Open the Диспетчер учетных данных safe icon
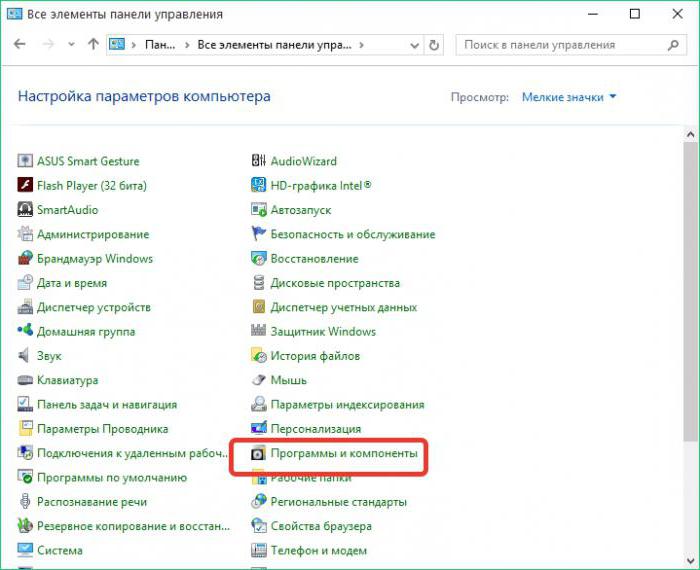The width and height of the screenshot is (700, 570). point(258,307)
